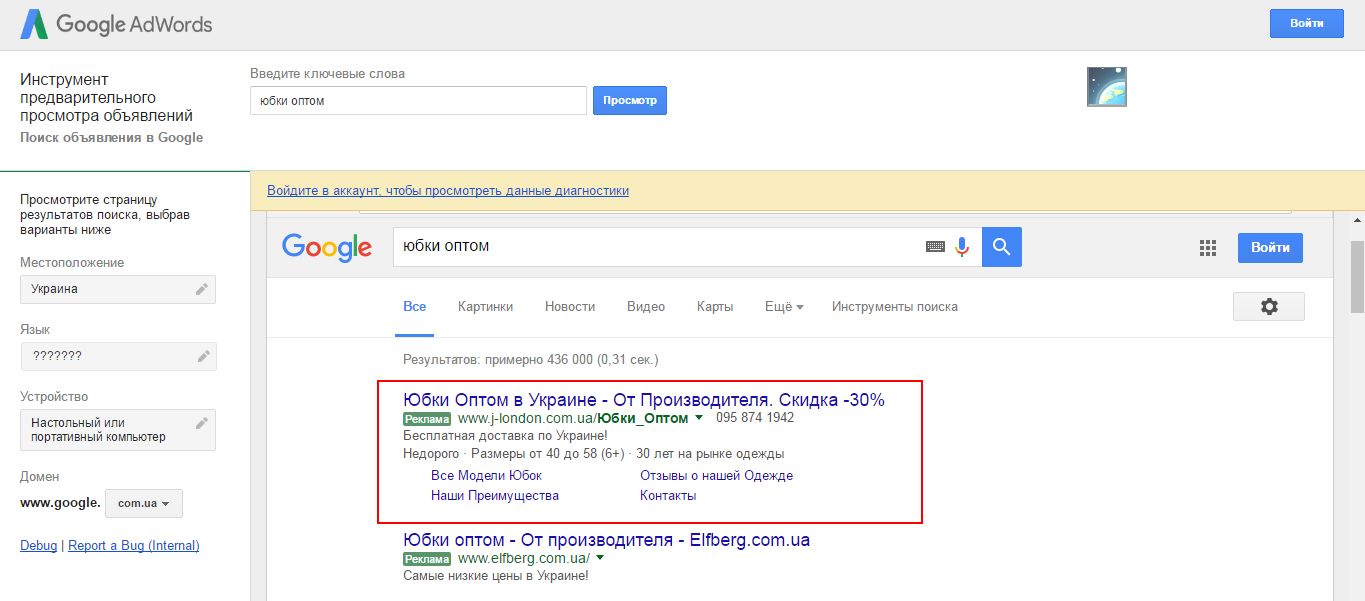
Task: Click text Бесплатная доставка по Украине!
Action: tap(505, 436)
